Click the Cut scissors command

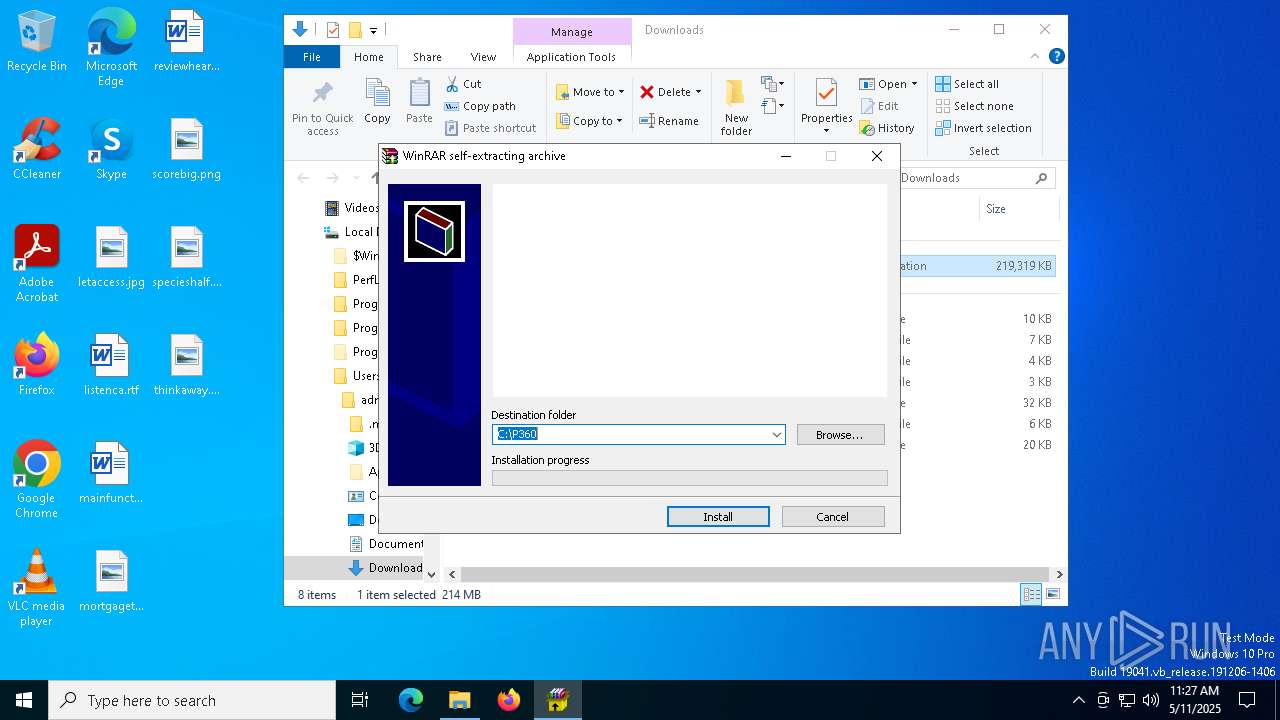463,84
